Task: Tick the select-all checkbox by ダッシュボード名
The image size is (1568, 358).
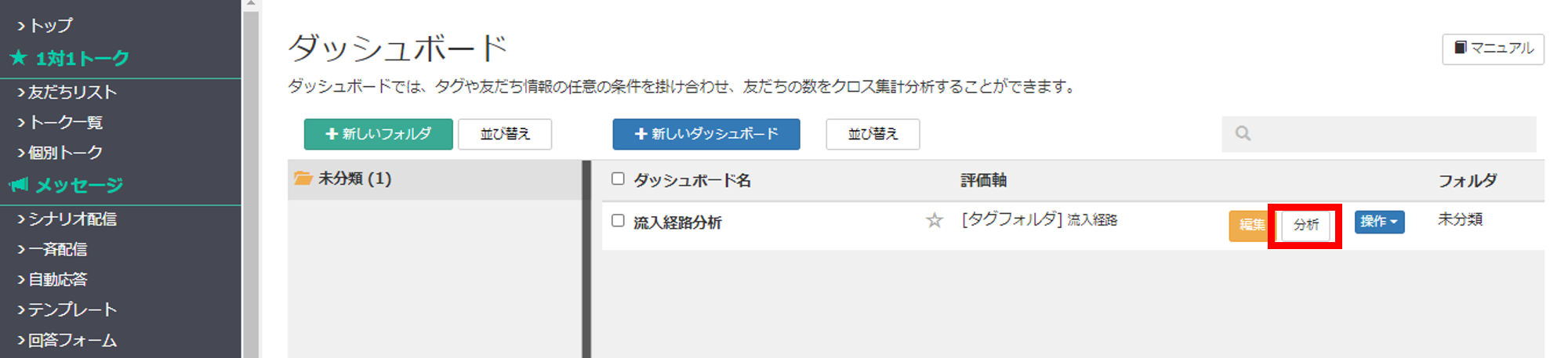Action: [618, 179]
